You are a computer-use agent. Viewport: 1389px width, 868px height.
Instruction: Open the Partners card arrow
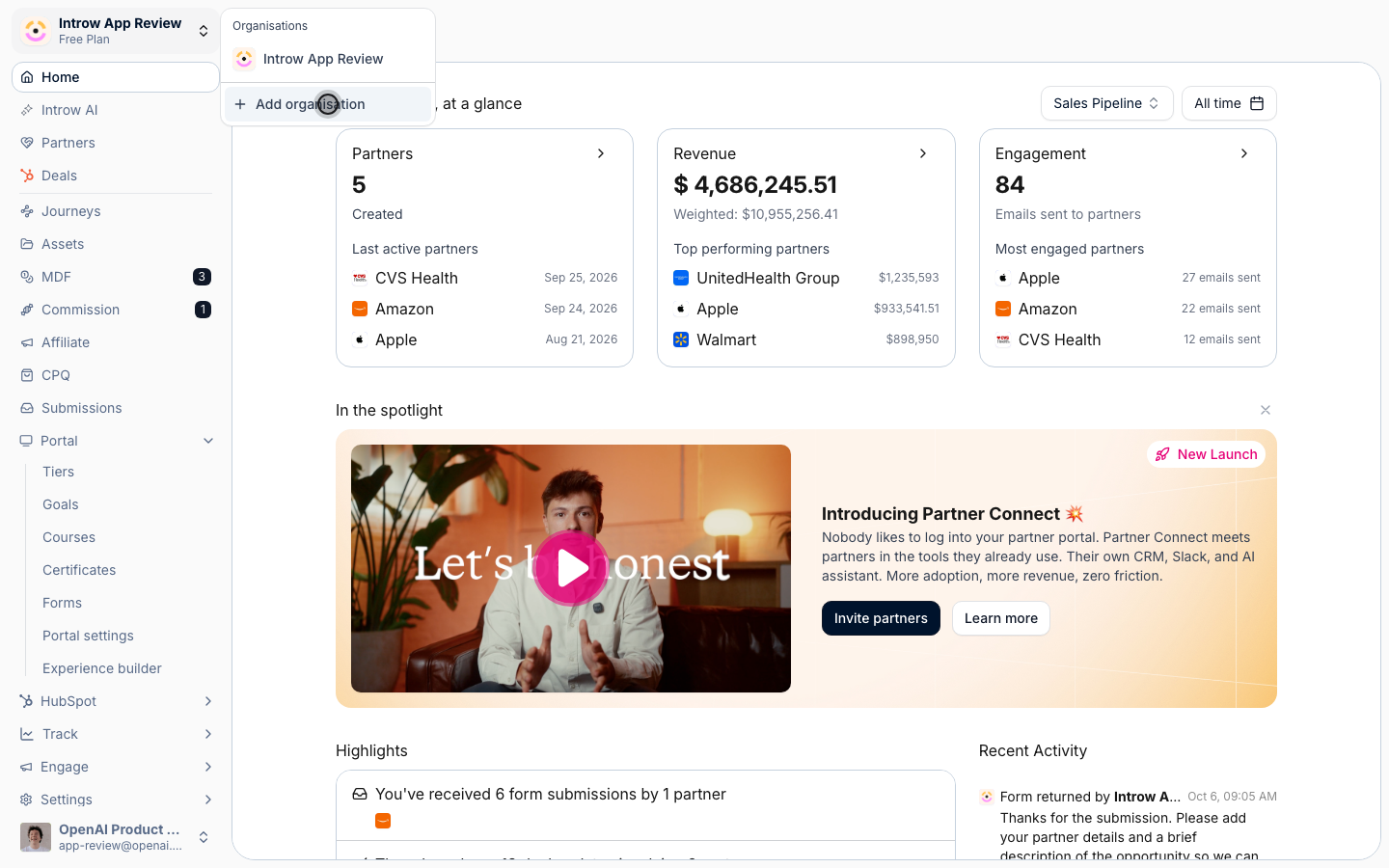[x=601, y=153]
